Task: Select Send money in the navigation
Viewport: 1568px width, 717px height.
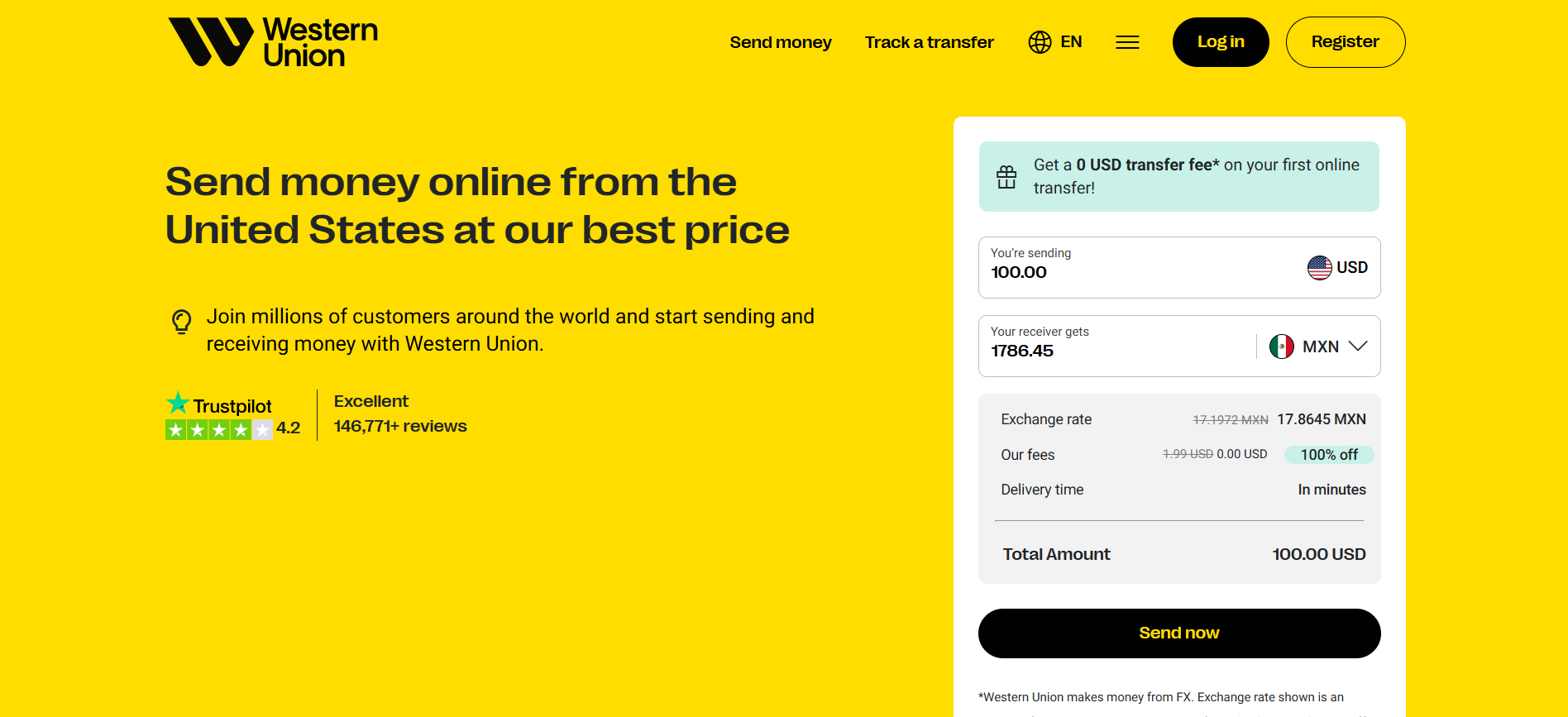Action: [x=780, y=41]
